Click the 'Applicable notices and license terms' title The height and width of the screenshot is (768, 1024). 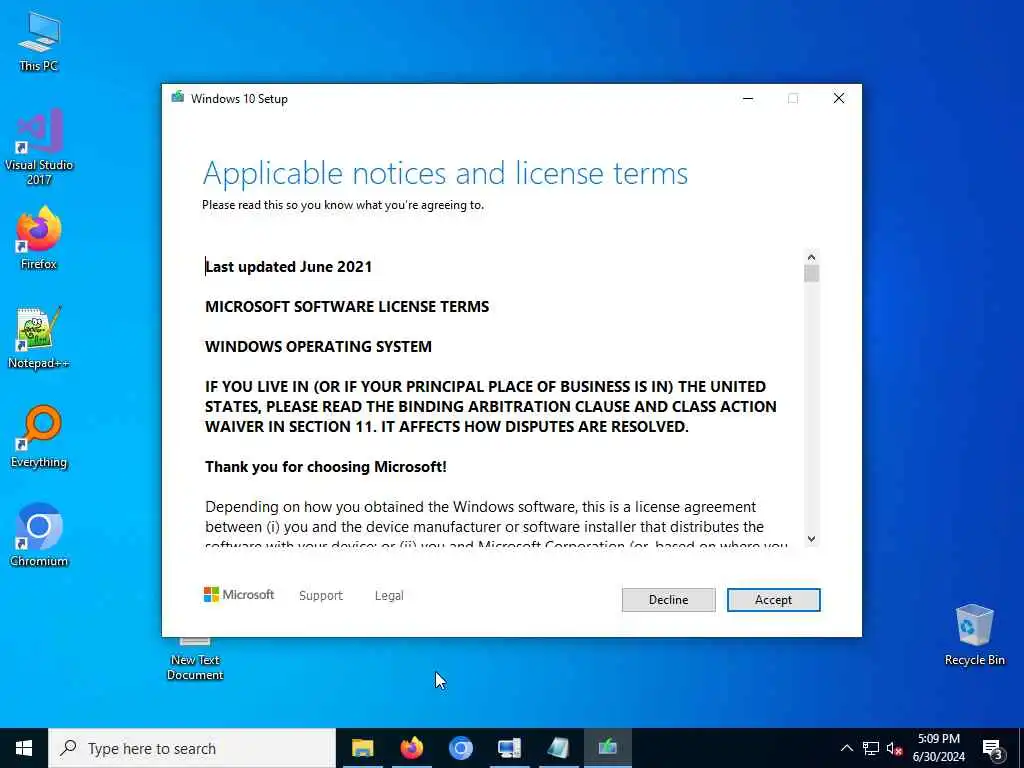coord(445,173)
